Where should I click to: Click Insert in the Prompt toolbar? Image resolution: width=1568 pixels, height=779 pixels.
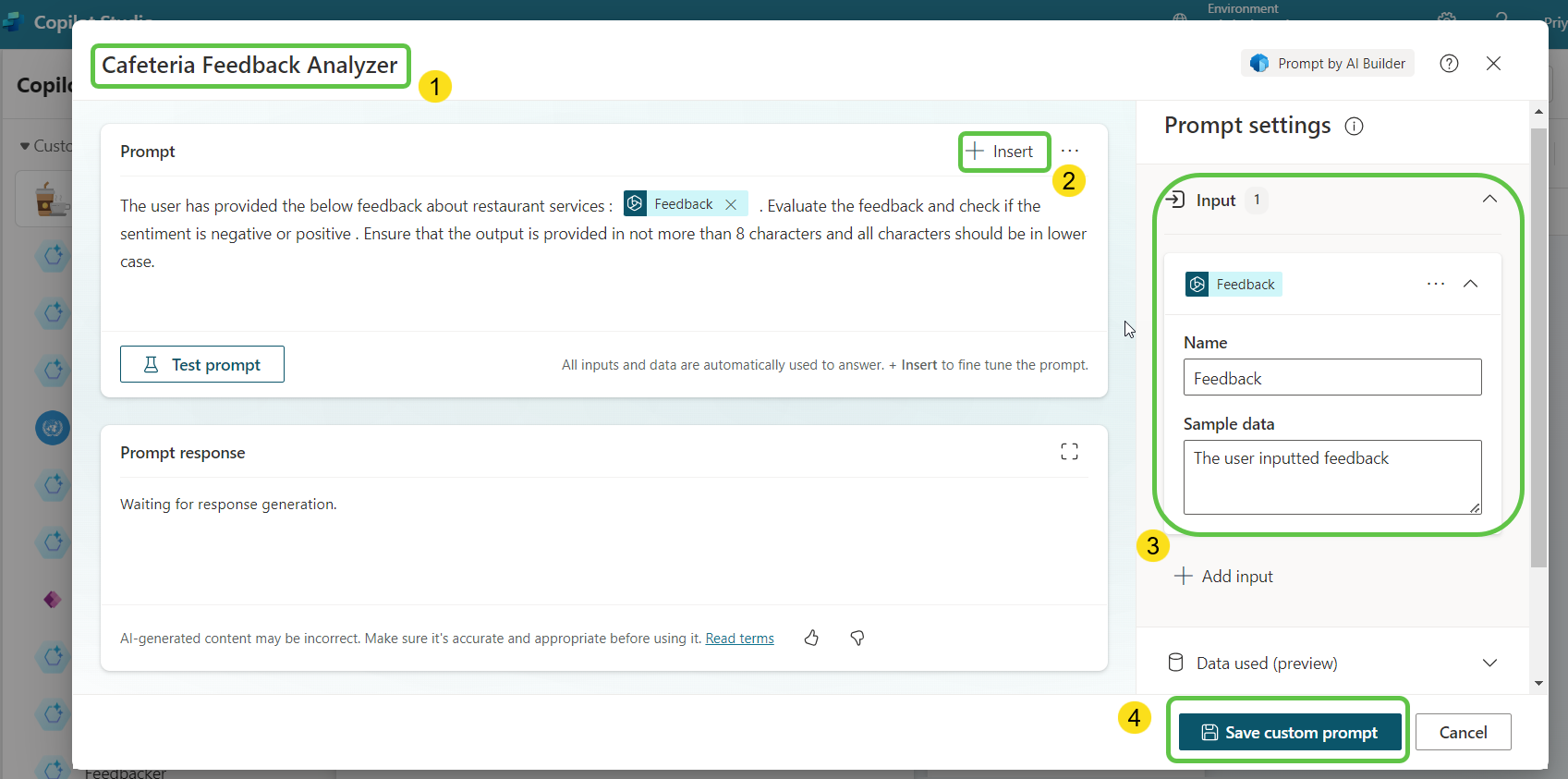pyautogui.click(x=1002, y=152)
